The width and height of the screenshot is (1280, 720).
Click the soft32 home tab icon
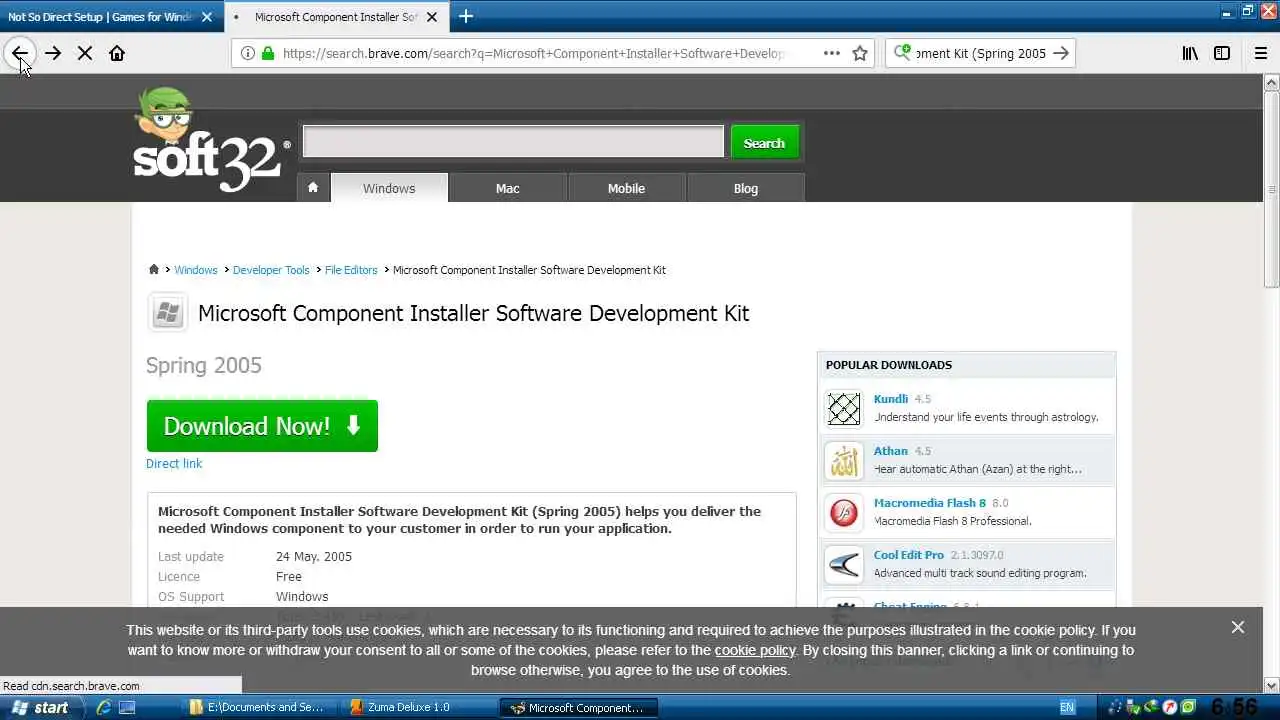(313, 187)
